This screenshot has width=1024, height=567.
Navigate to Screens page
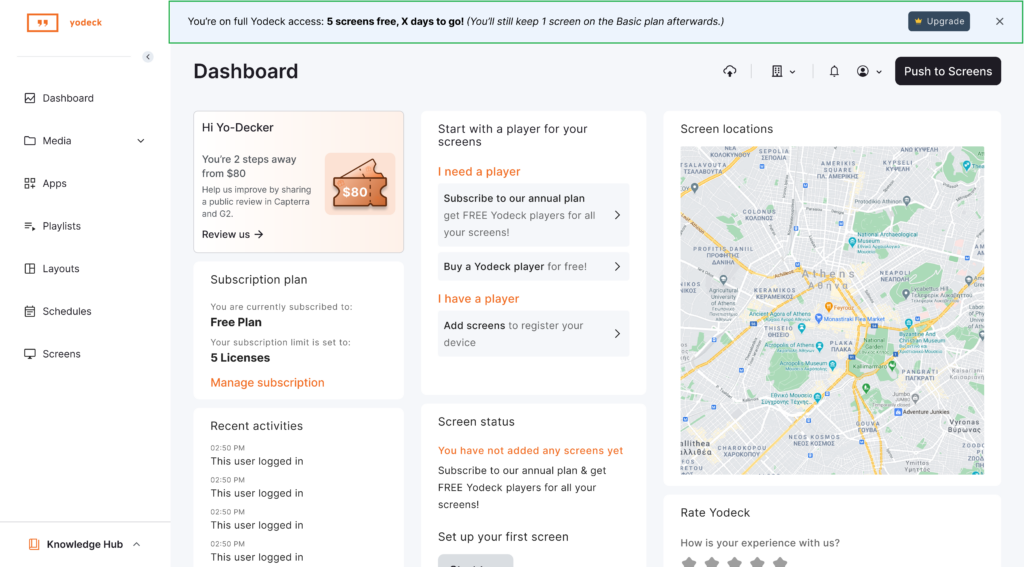coord(61,354)
